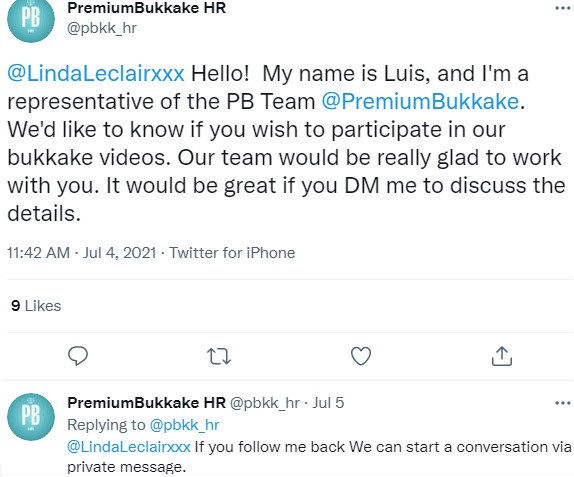Open the PB profile avatar at top
Image resolution: width=574 pixels, height=477 pixels.
(31, 19)
